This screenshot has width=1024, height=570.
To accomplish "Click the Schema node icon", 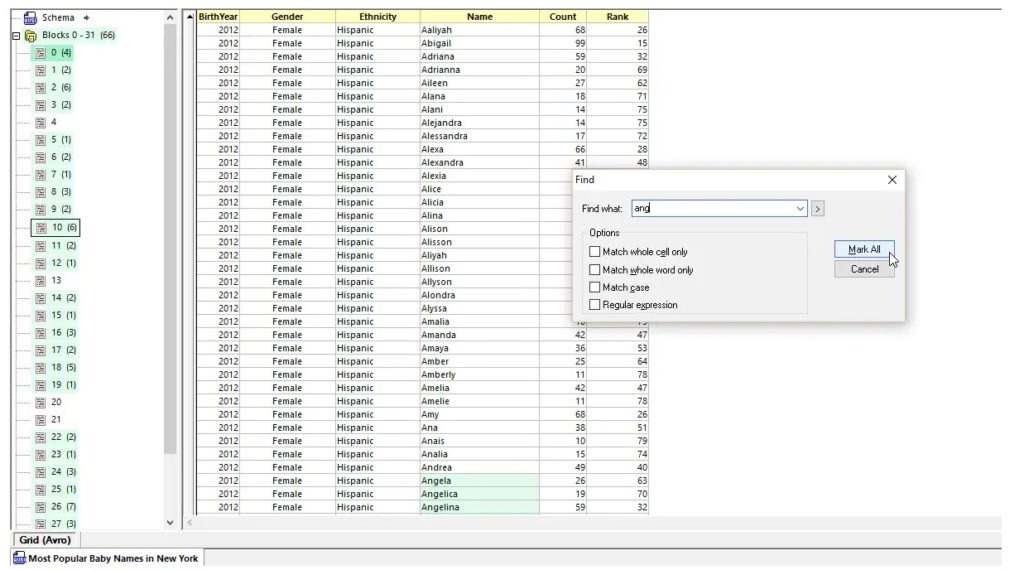I will 30,18.
